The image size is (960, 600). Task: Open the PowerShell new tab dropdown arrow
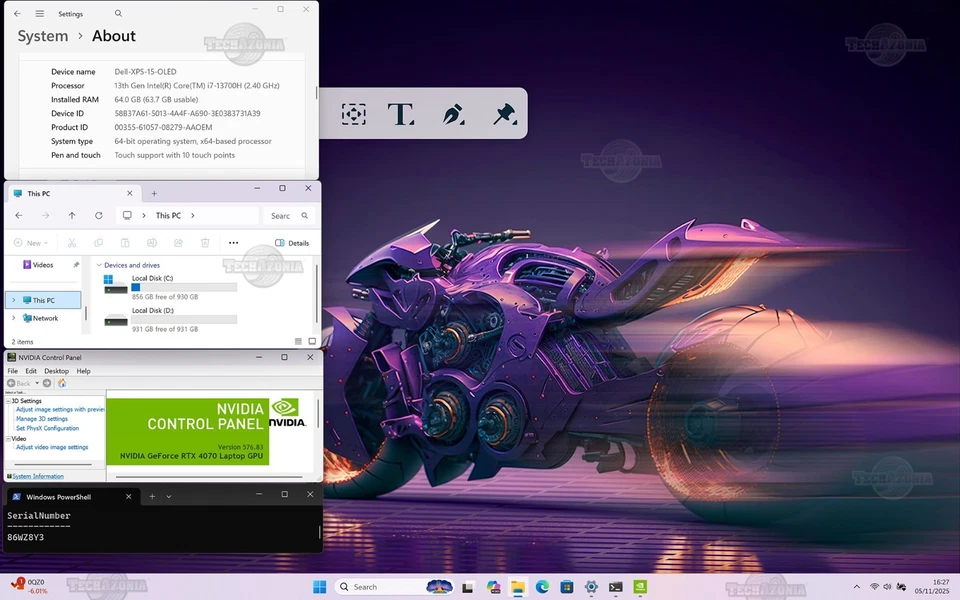(169, 496)
